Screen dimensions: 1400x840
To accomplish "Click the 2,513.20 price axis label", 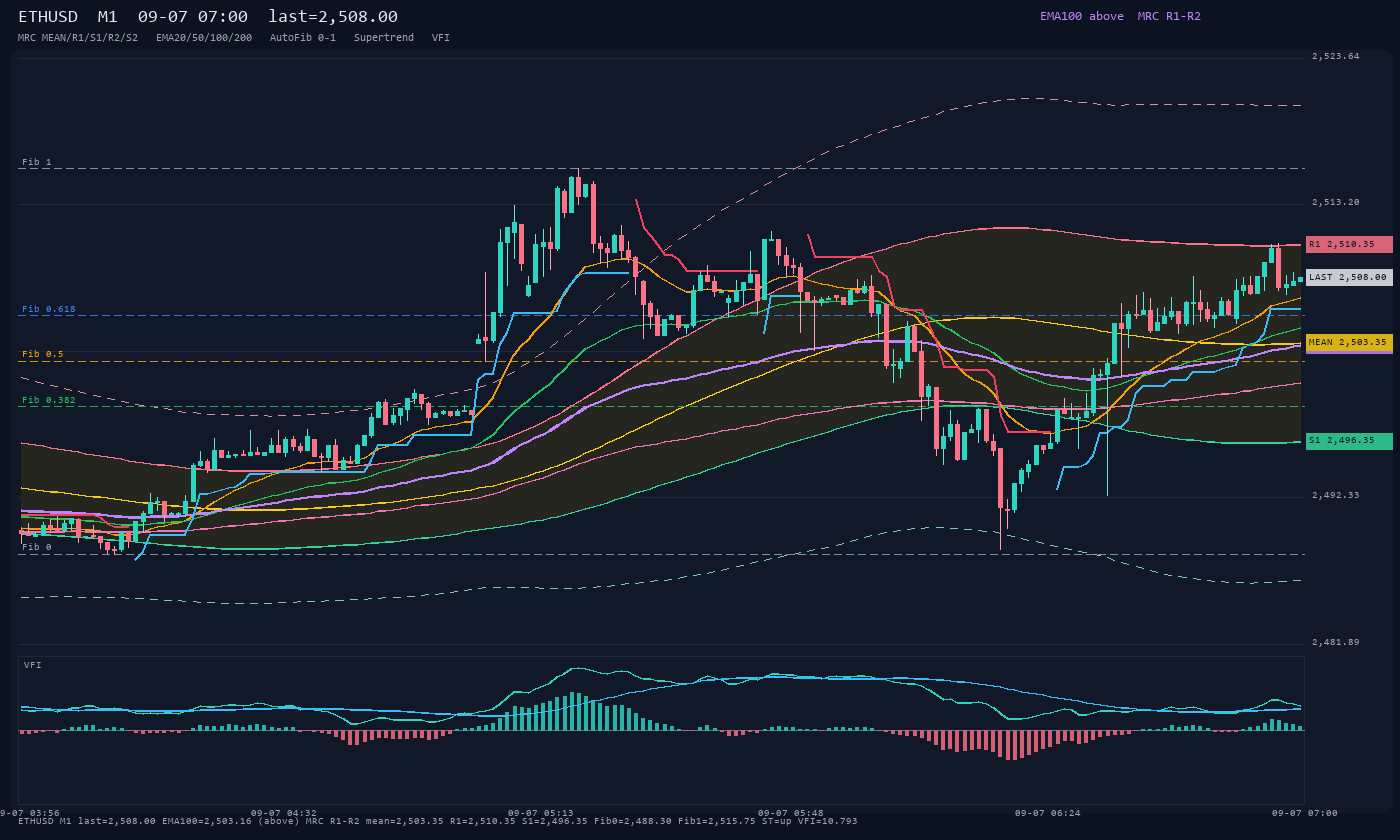I will coord(1336,202).
